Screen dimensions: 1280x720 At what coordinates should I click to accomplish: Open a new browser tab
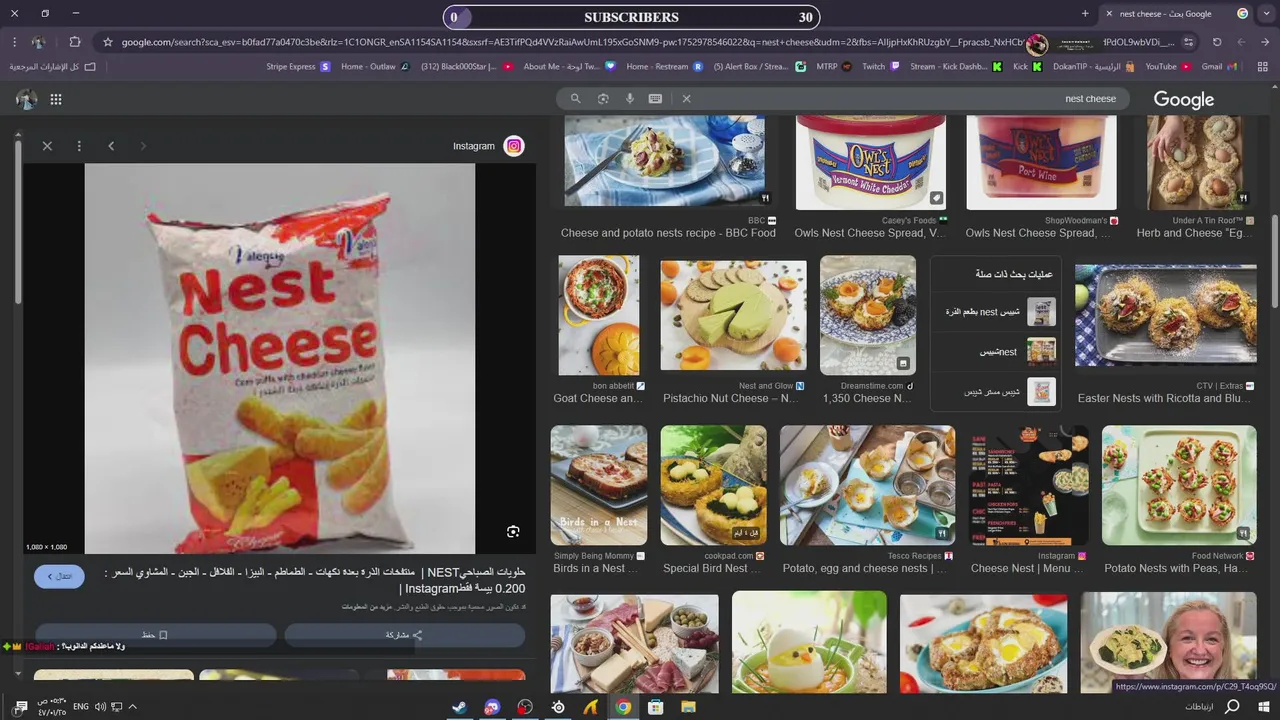click(1085, 14)
